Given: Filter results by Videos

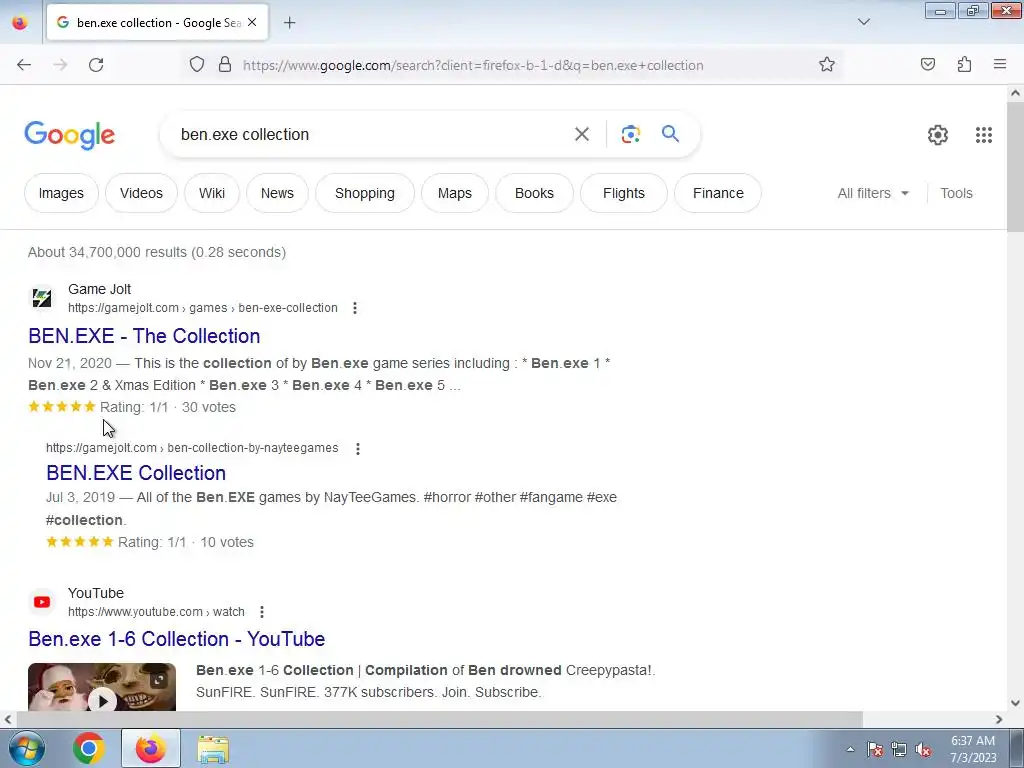Looking at the screenshot, I should (x=141, y=193).
